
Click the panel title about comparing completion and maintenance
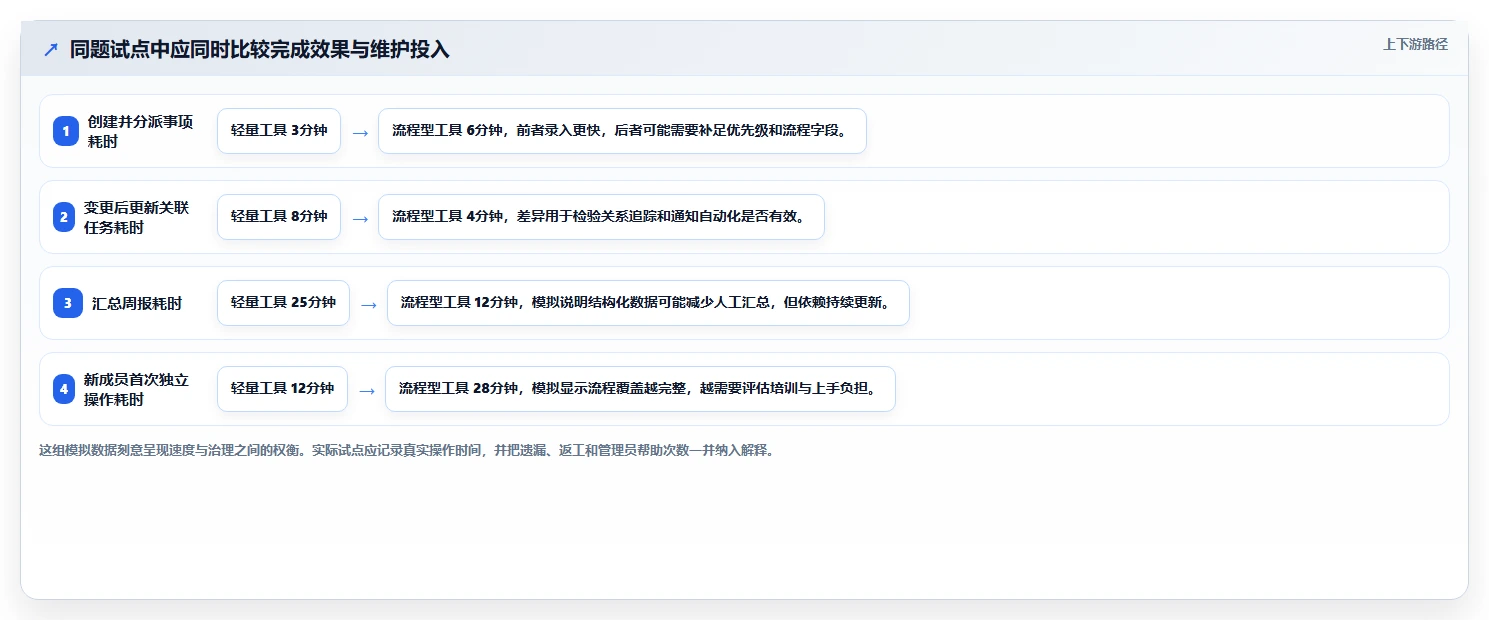[x=259, y=49]
